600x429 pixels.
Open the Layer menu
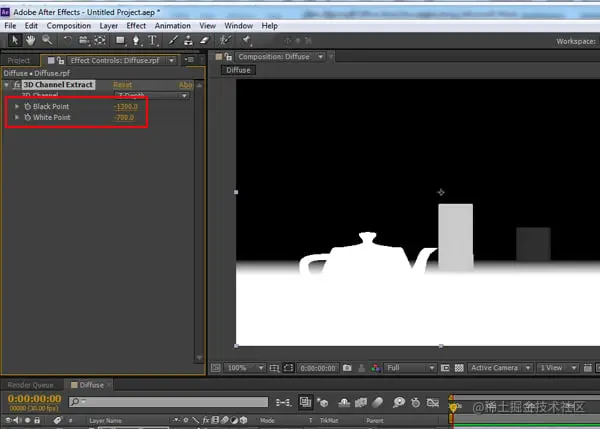[x=109, y=26]
